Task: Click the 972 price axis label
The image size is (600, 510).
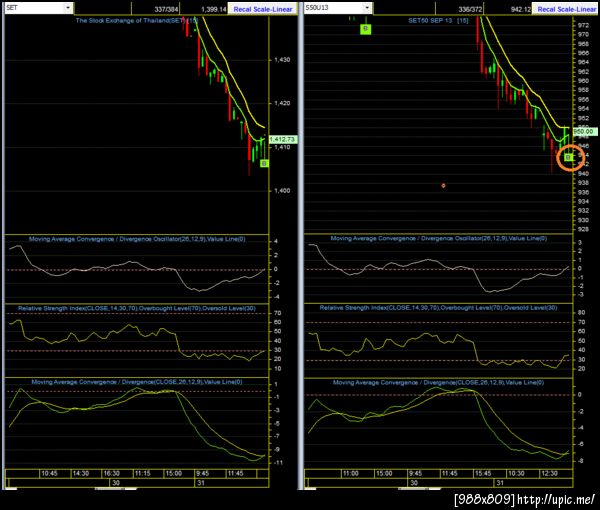Action: pos(583,25)
